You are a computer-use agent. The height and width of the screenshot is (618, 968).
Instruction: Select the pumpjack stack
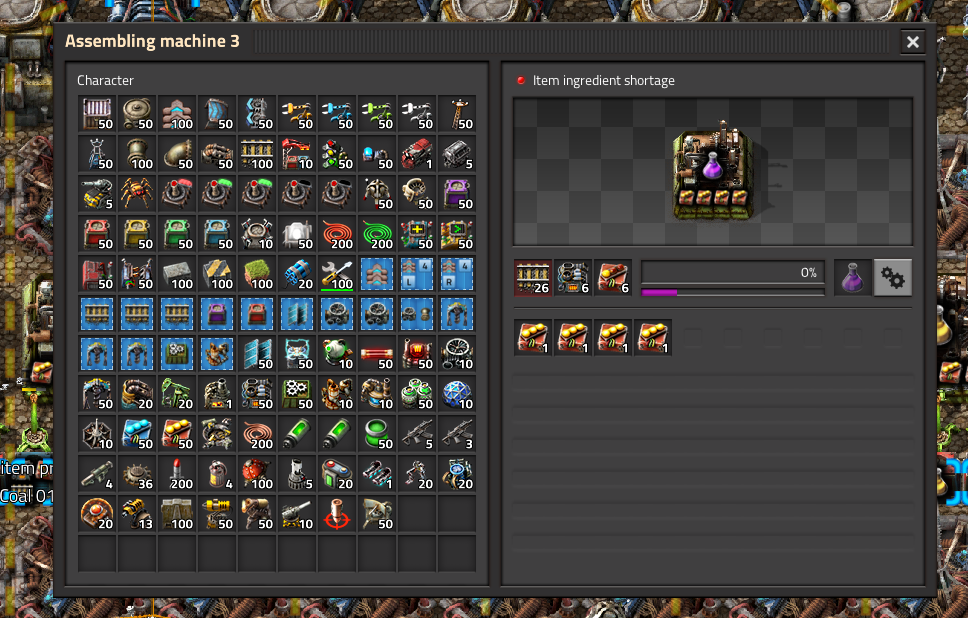(177, 394)
